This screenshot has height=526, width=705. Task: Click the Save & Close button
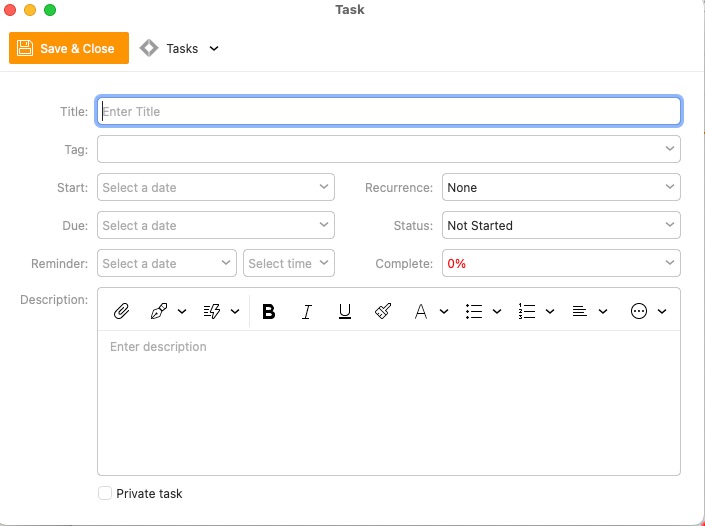pos(69,48)
